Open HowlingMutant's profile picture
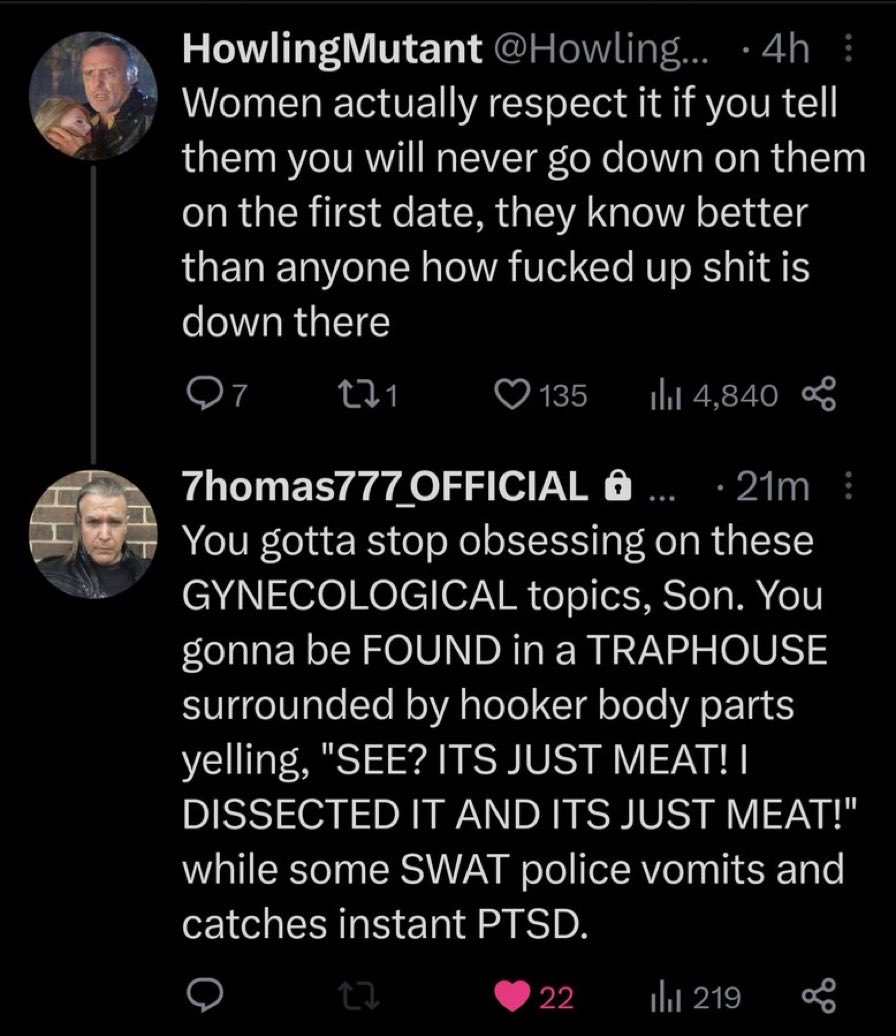 93,96
